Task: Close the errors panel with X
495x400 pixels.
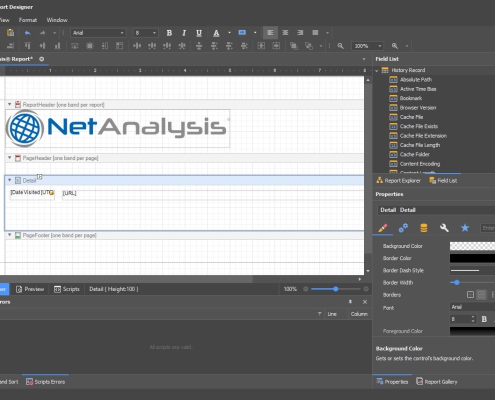Action: [x=365, y=302]
